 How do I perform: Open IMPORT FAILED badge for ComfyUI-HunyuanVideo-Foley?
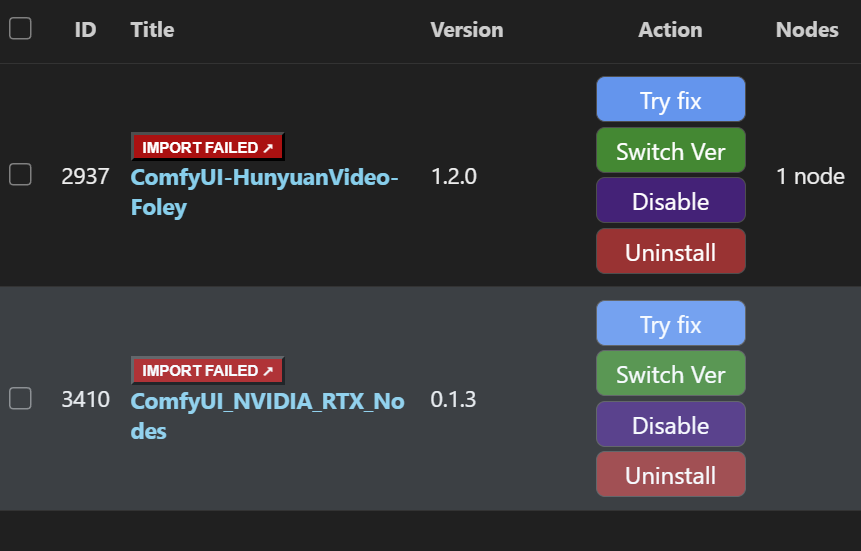[x=208, y=147]
